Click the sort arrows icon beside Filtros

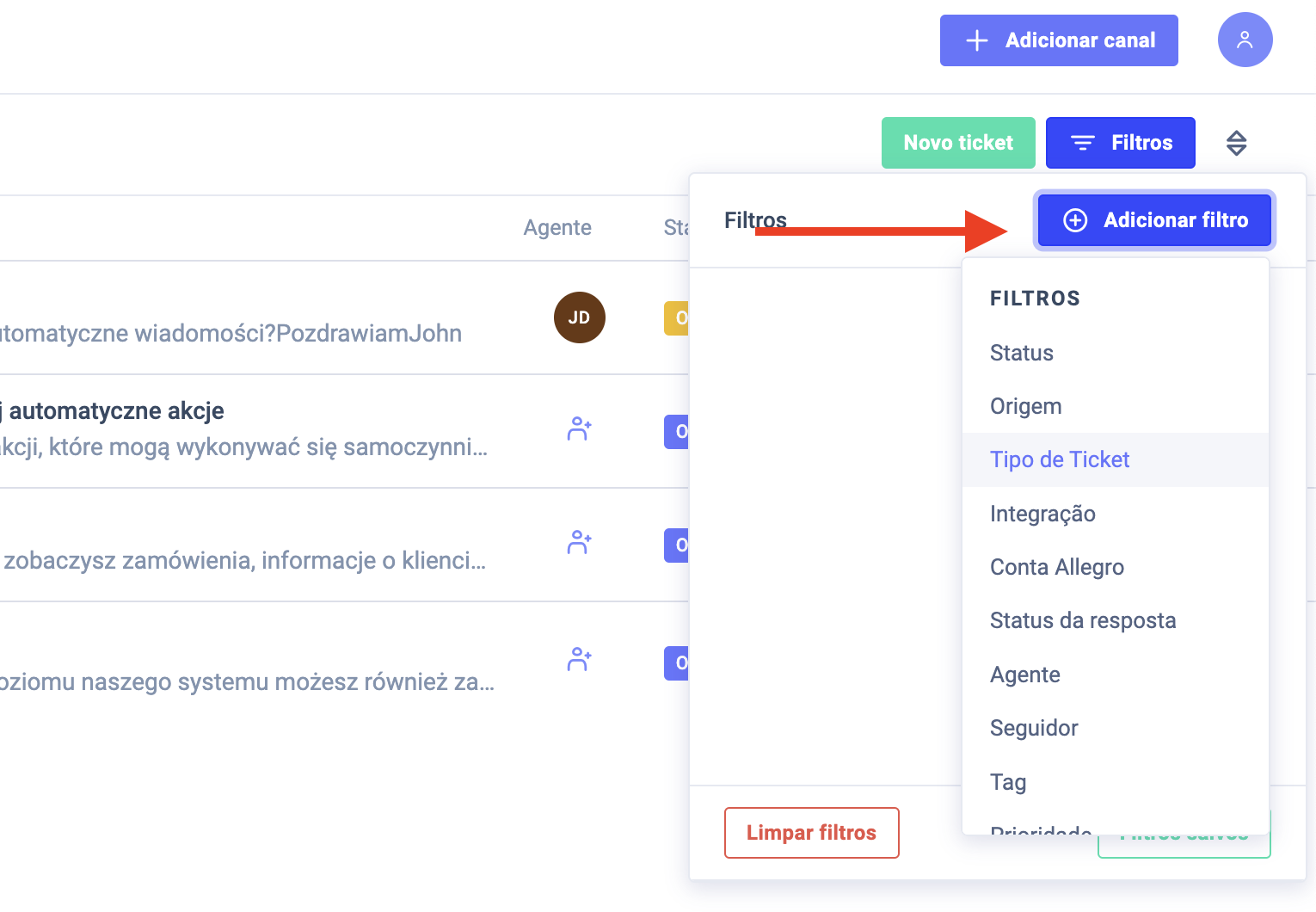click(x=1236, y=143)
